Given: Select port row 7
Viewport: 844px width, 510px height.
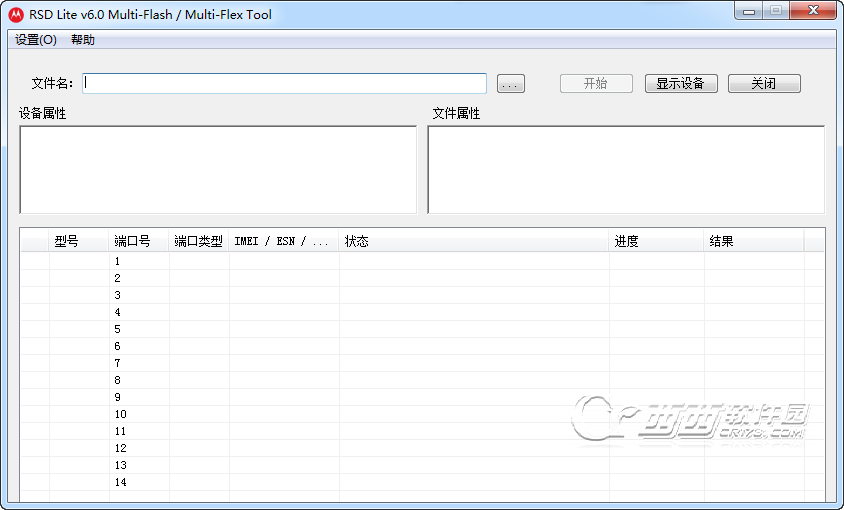Looking at the screenshot, I should pos(422,363).
